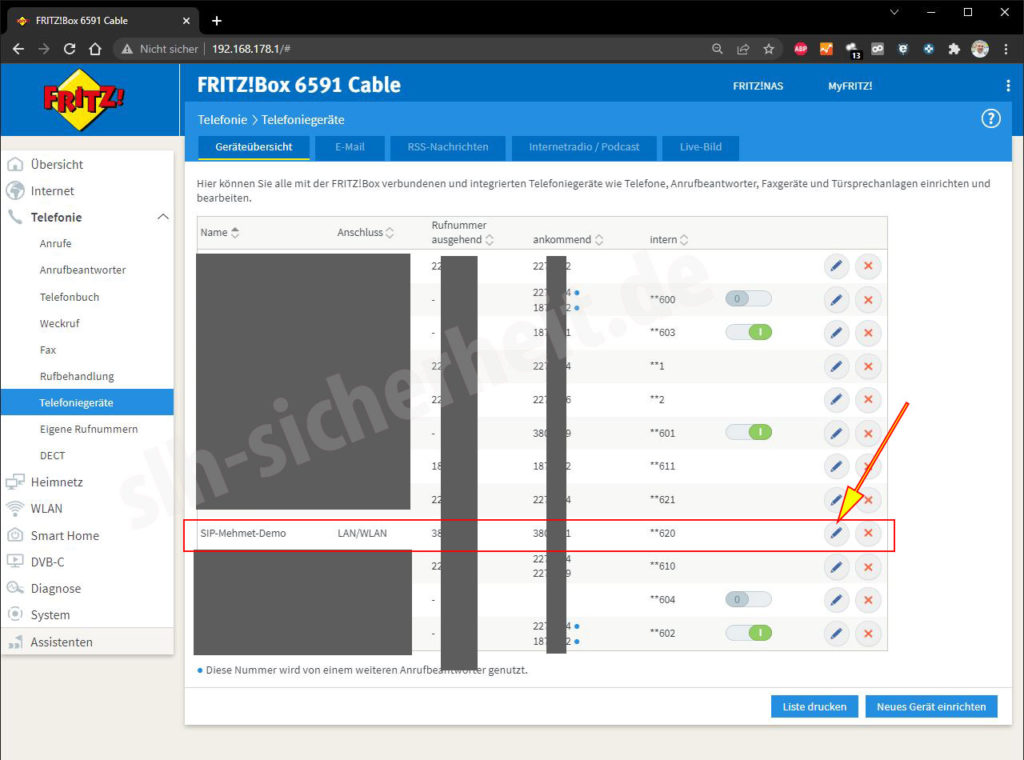1024x760 pixels.
Task: Edit the device with extension **2
Action: 836,400
